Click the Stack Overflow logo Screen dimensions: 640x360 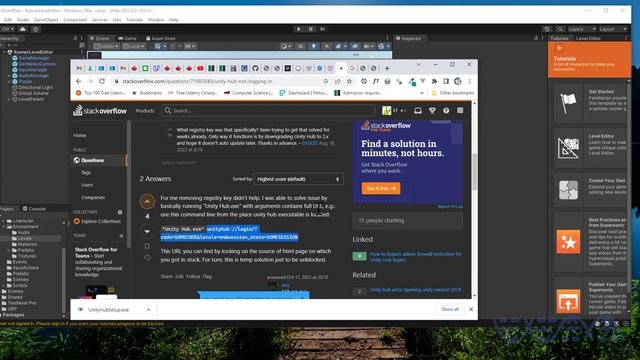[x=100, y=111]
